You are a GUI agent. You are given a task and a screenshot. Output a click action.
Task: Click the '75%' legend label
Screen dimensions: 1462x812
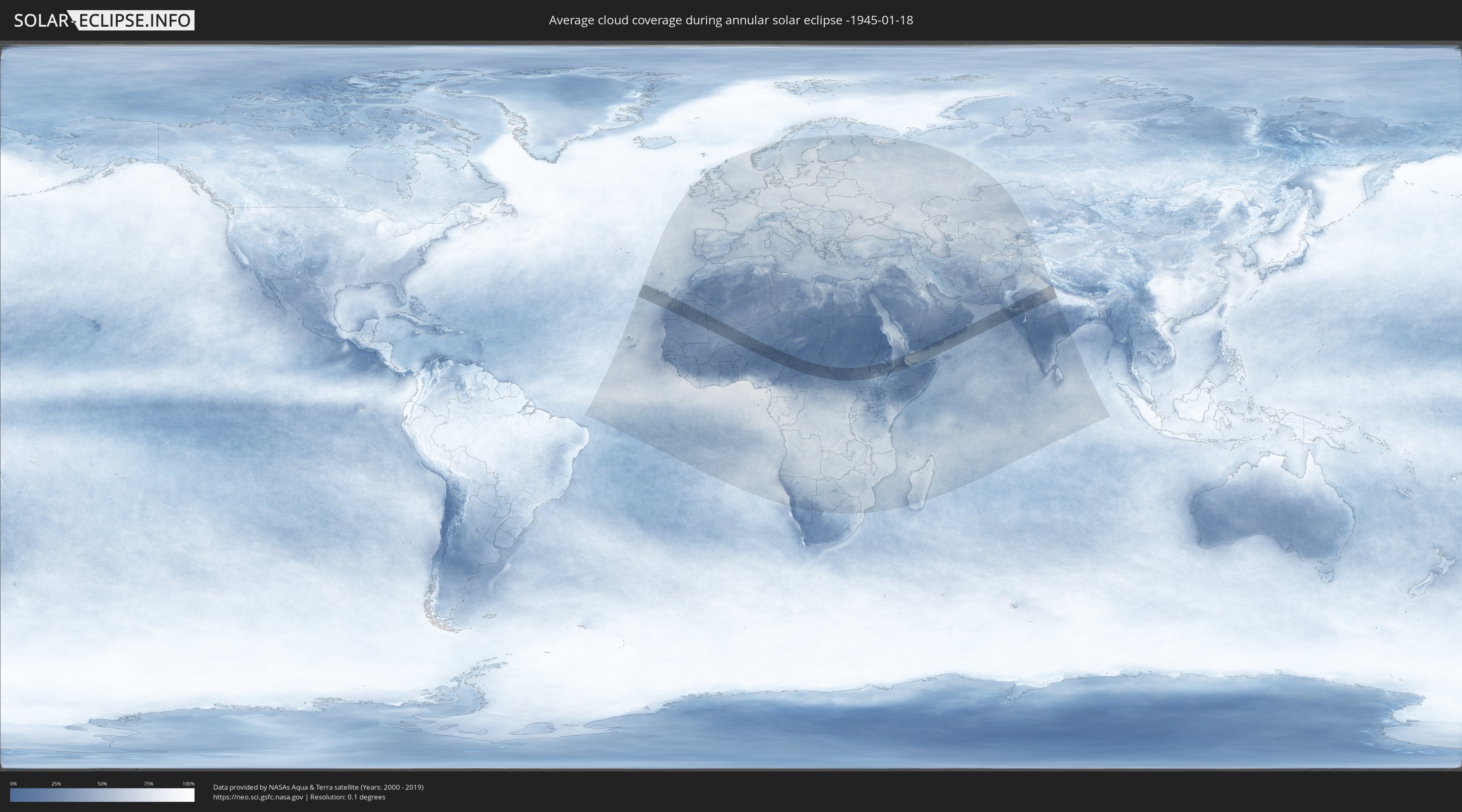click(148, 784)
